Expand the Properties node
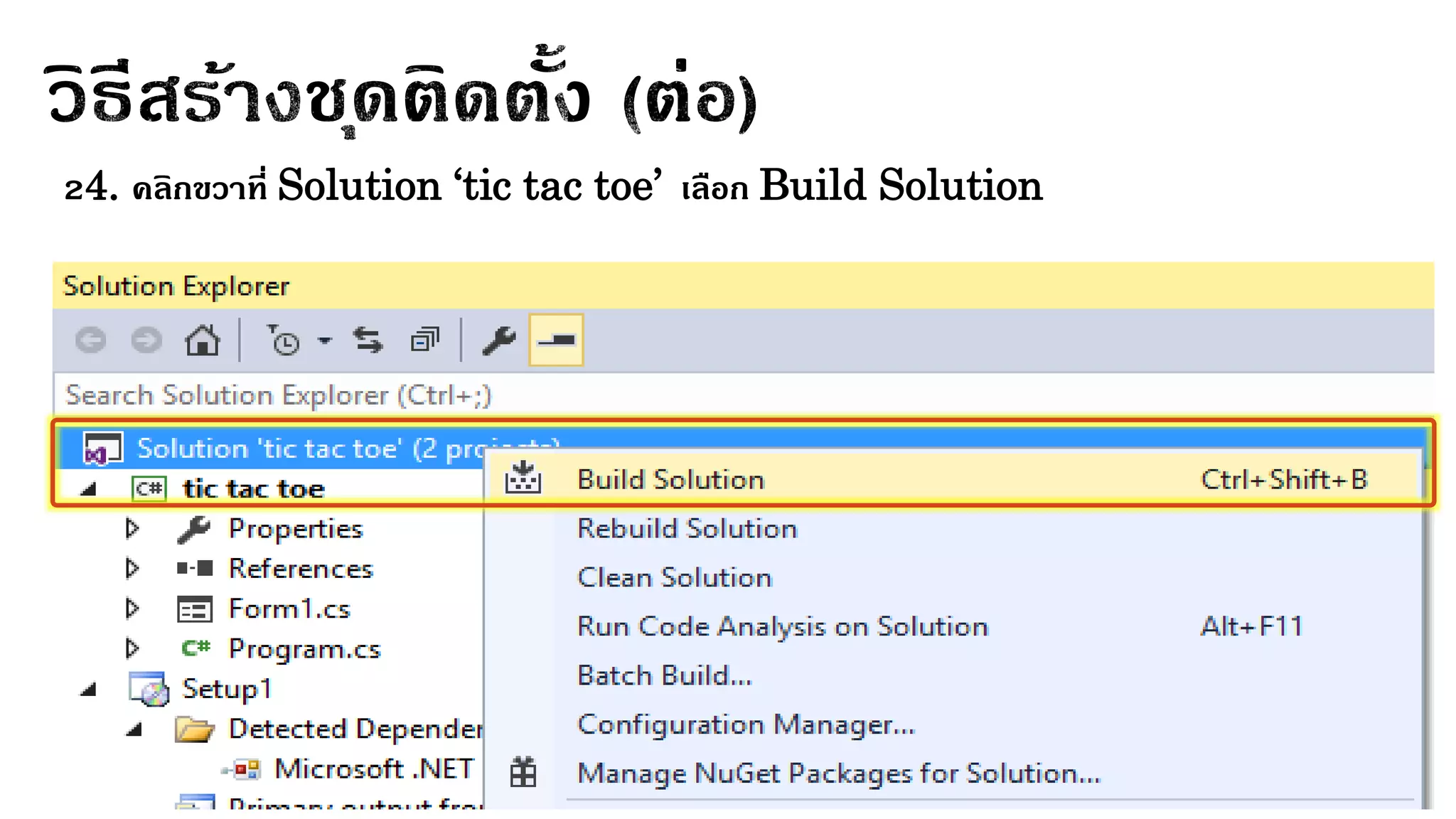Viewport: 1456px width, 819px height. (132, 529)
